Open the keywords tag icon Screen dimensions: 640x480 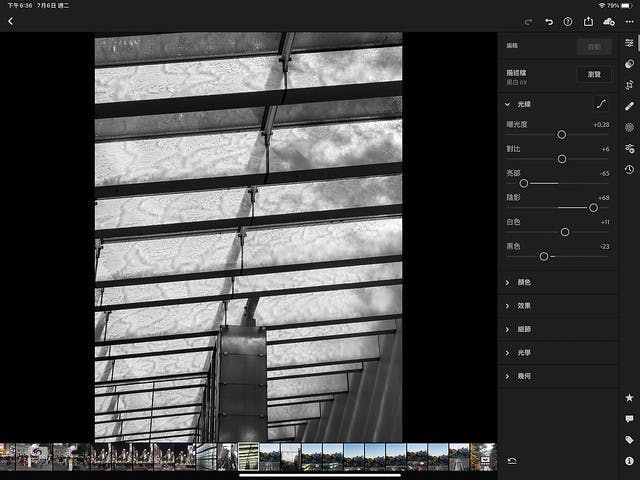[x=629, y=440]
